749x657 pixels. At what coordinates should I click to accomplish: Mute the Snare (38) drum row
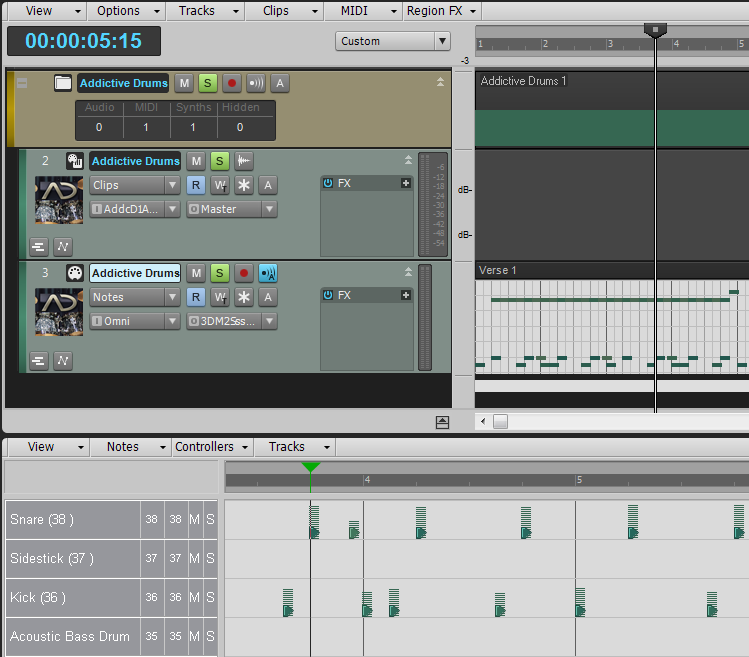(194, 519)
